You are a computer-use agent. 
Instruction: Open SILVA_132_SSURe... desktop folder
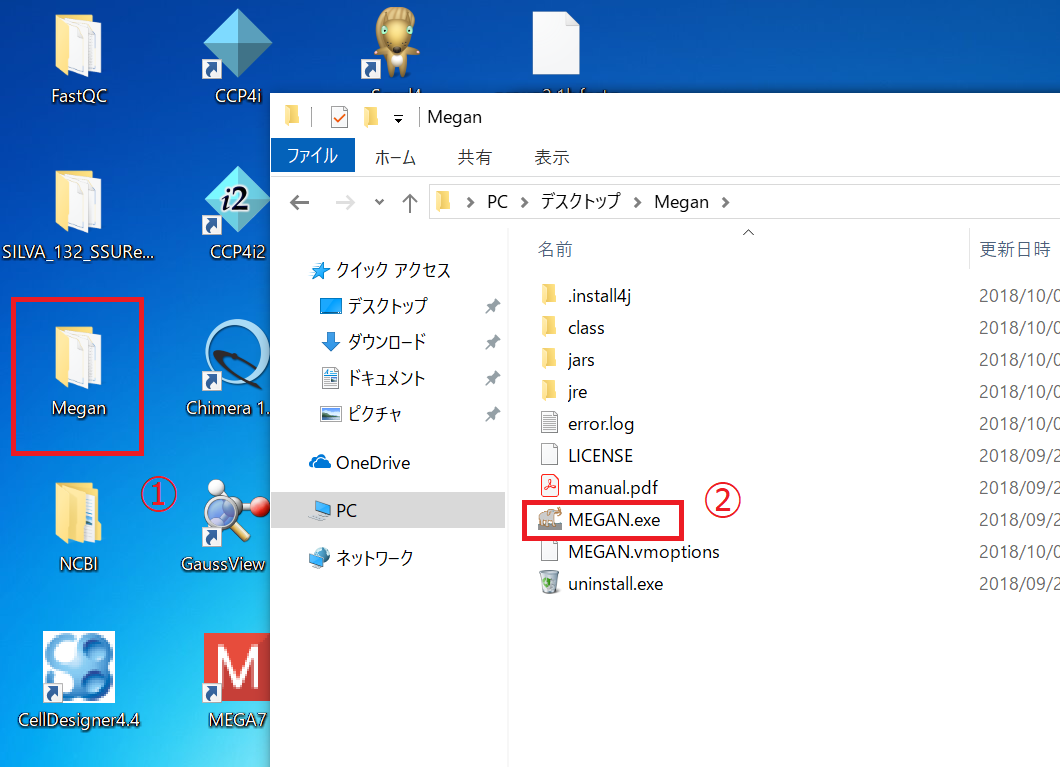click(78, 216)
